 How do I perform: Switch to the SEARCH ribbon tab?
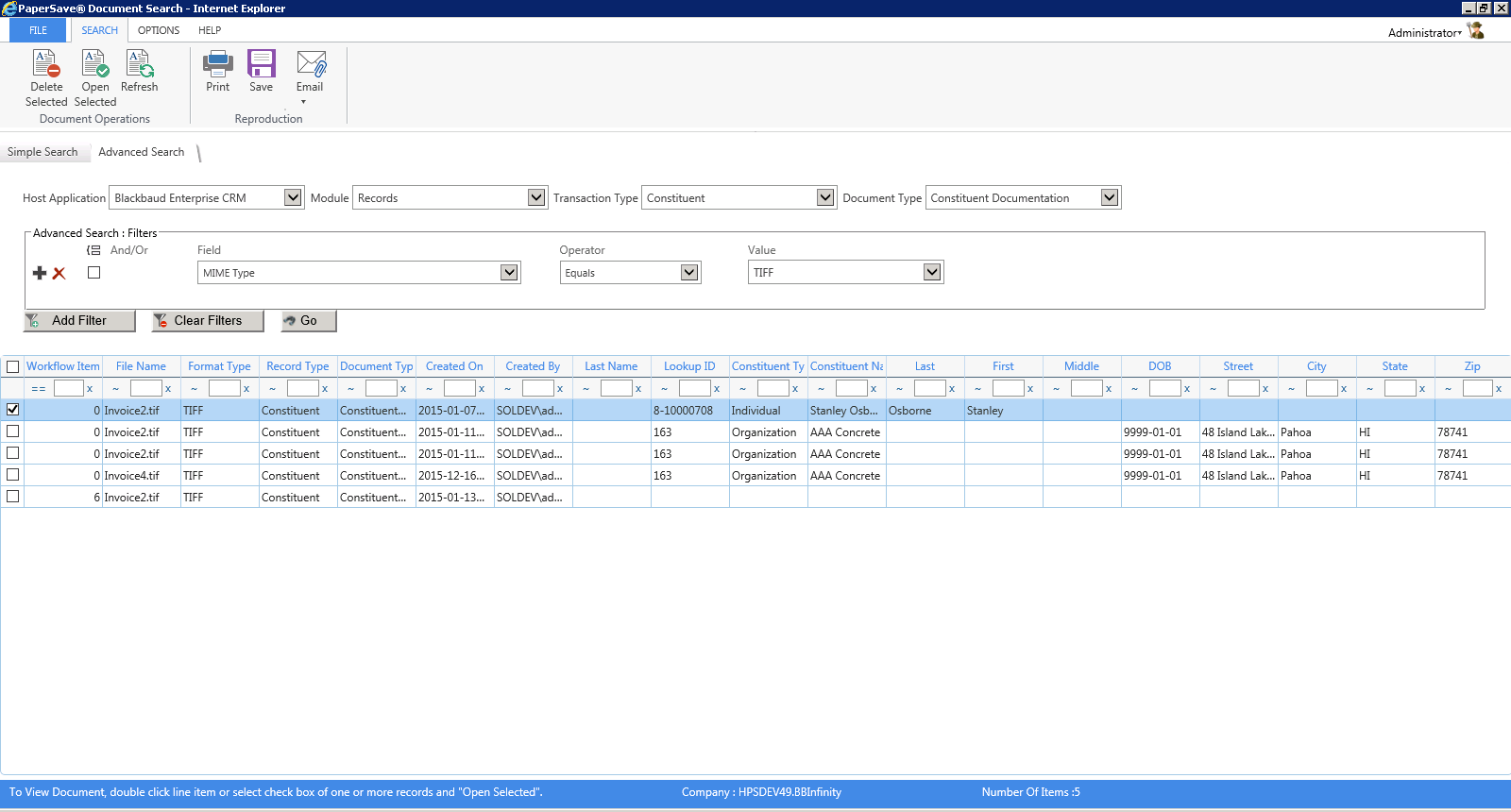click(99, 30)
